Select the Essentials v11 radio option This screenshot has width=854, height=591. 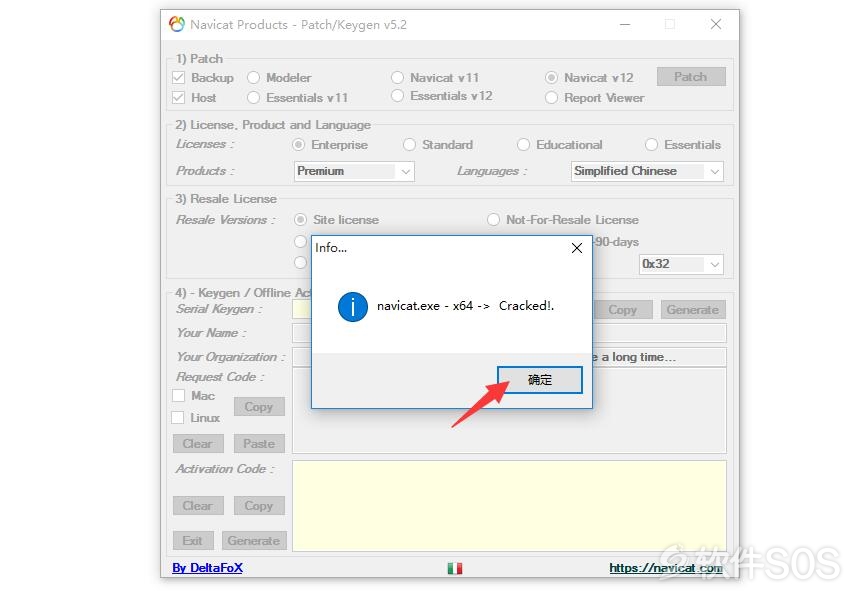pyautogui.click(x=253, y=98)
